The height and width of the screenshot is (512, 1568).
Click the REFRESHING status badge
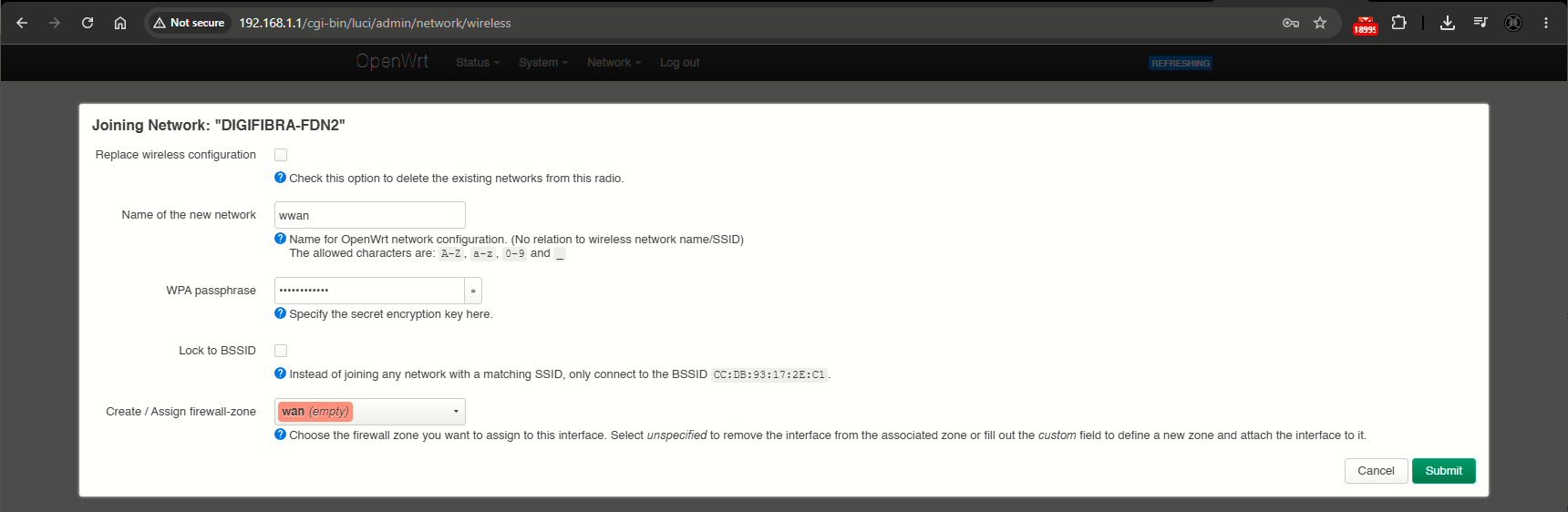[x=1181, y=64]
